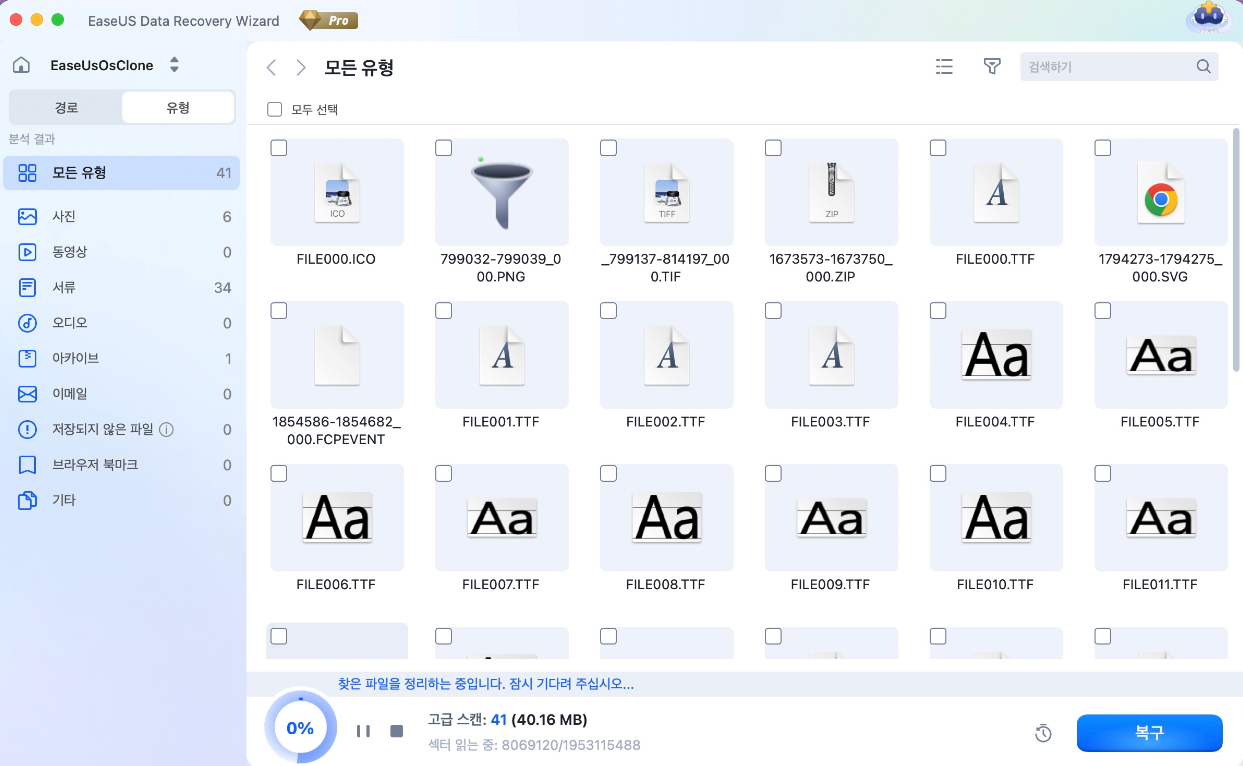Switch to the 경로 tab
1243x766 pixels.
66,108
